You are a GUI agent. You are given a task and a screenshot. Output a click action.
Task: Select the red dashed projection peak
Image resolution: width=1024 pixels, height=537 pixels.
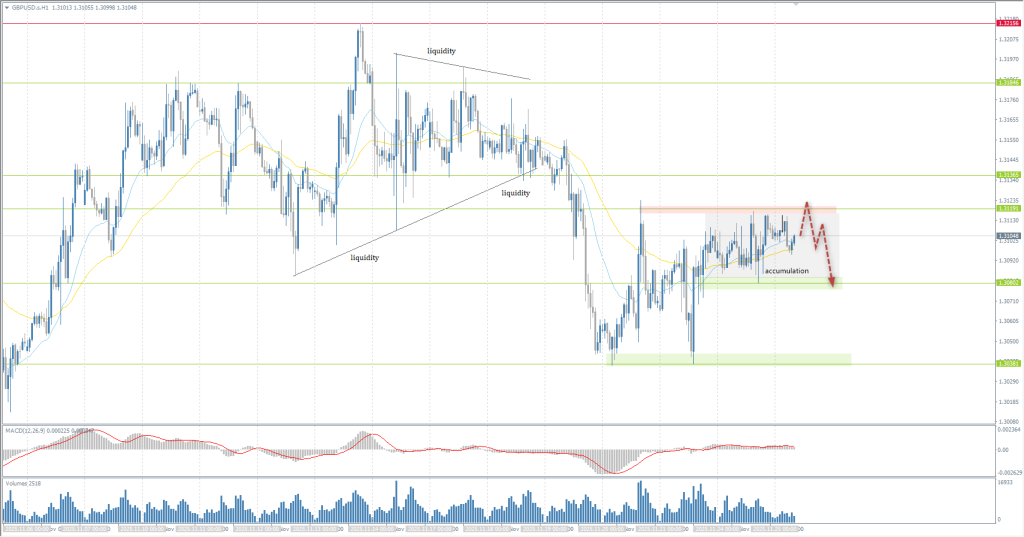point(806,204)
